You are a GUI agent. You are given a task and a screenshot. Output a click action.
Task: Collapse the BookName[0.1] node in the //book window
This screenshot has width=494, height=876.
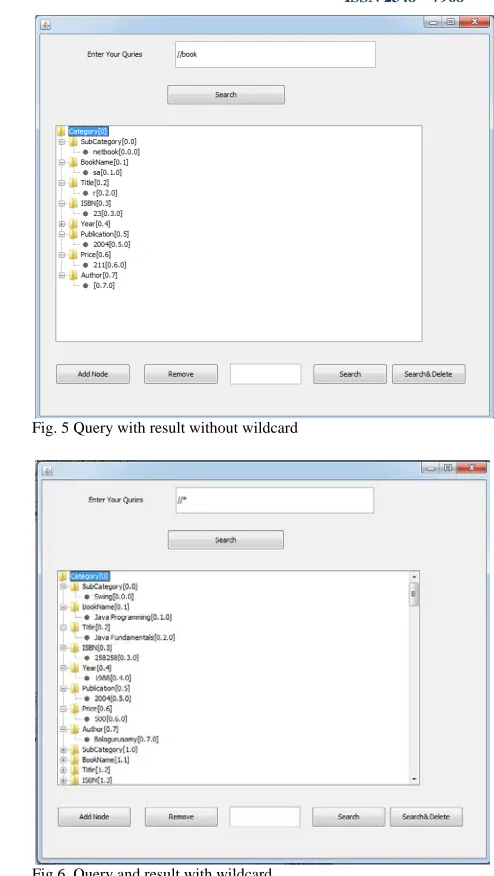tap(62, 162)
